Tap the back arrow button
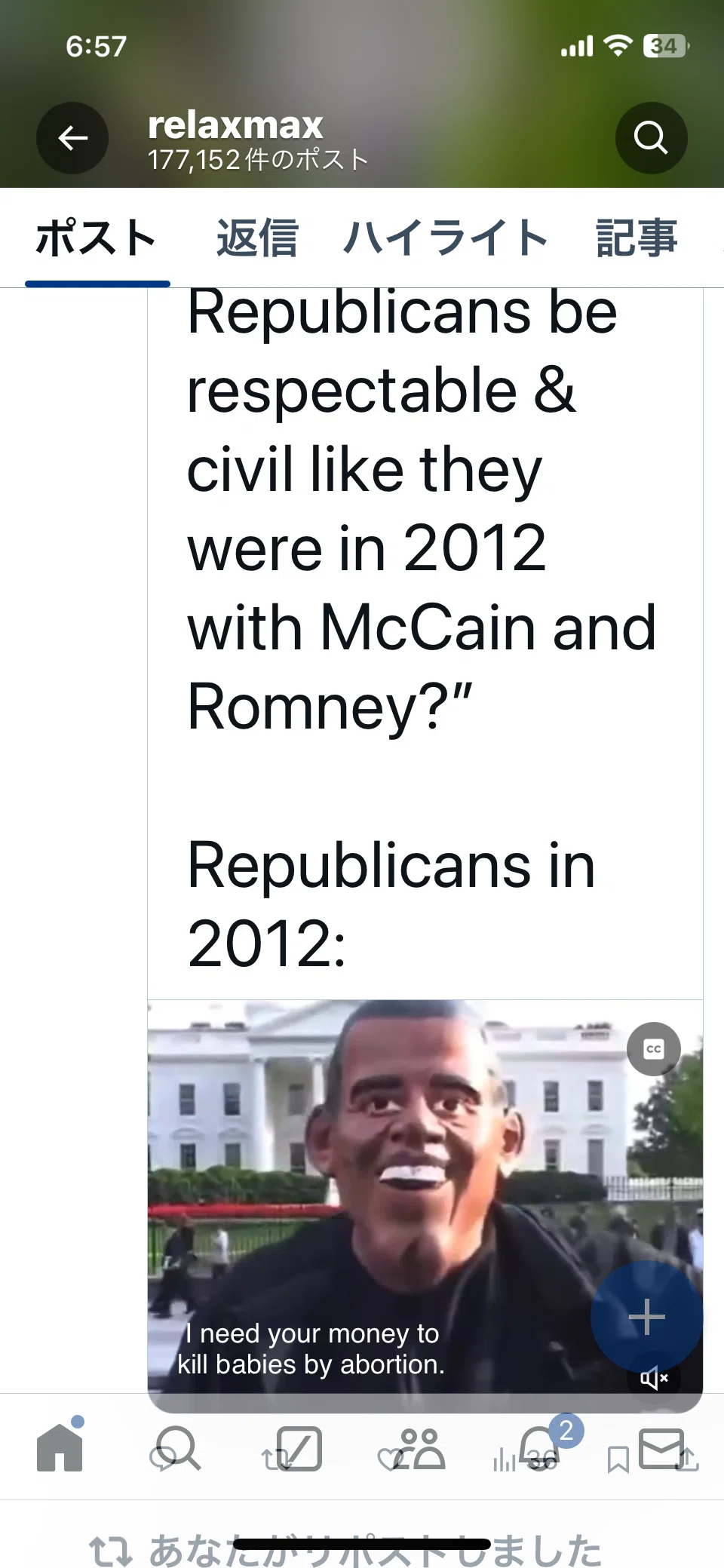The width and height of the screenshot is (724, 1568). (x=72, y=138)
